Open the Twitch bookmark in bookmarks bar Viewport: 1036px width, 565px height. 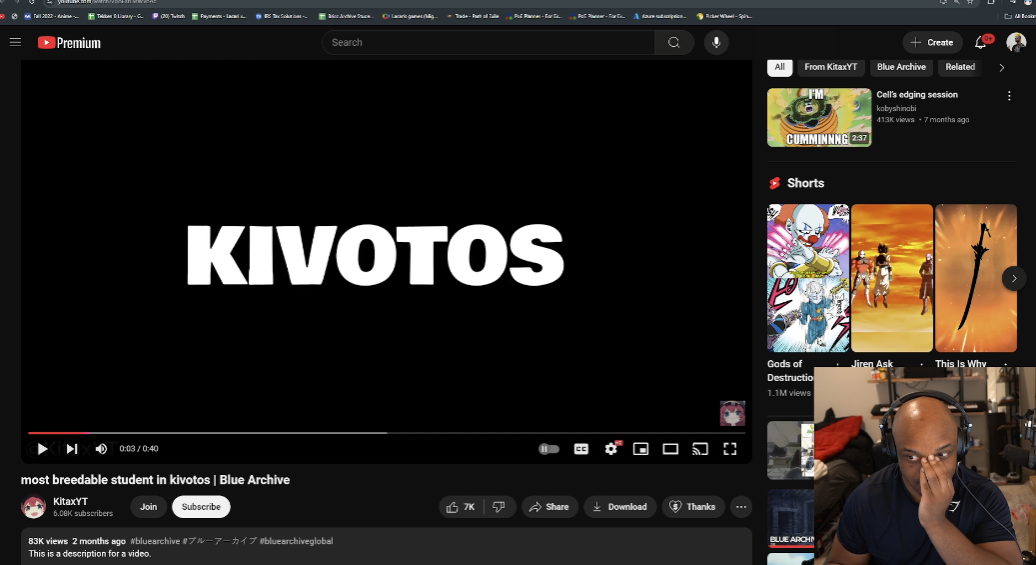click(168, 16)
